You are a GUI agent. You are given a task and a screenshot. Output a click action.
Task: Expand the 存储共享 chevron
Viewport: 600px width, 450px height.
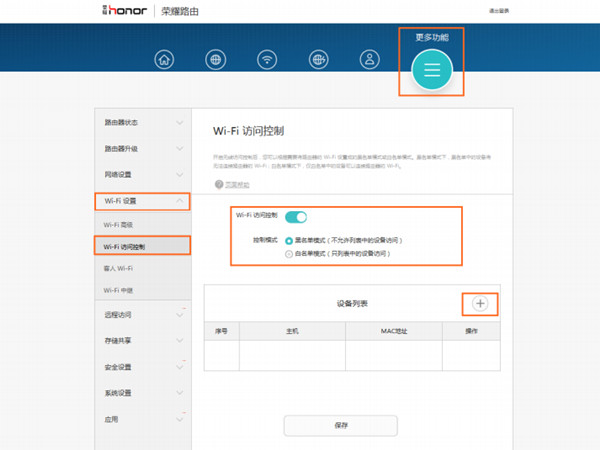click(179, 340)
